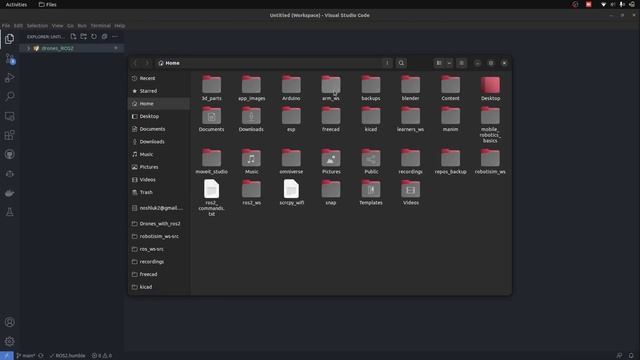640x360 pixels.
Task: Open robotisim_ws-src bookmark in sidebar
Action: pyautogui.click(x=159, y=236)
